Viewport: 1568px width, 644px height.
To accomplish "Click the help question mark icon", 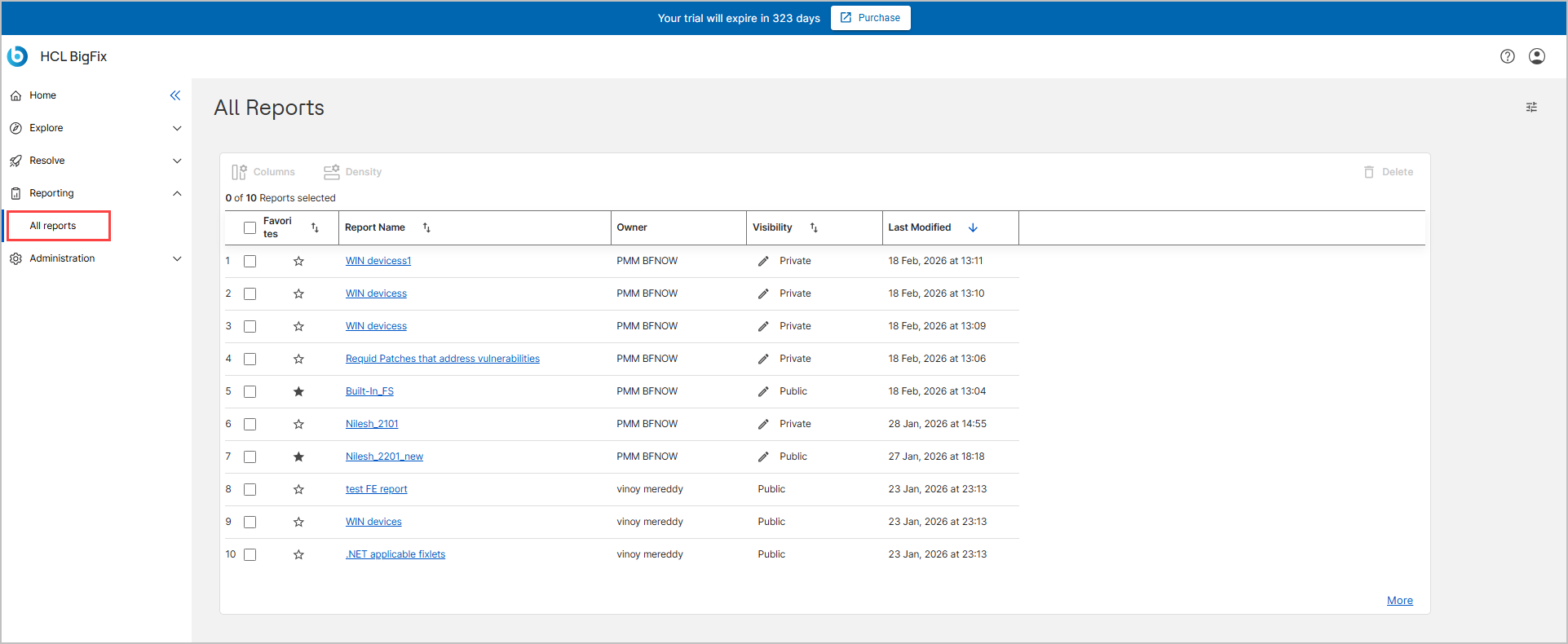I will click(x=1507, y=56).
